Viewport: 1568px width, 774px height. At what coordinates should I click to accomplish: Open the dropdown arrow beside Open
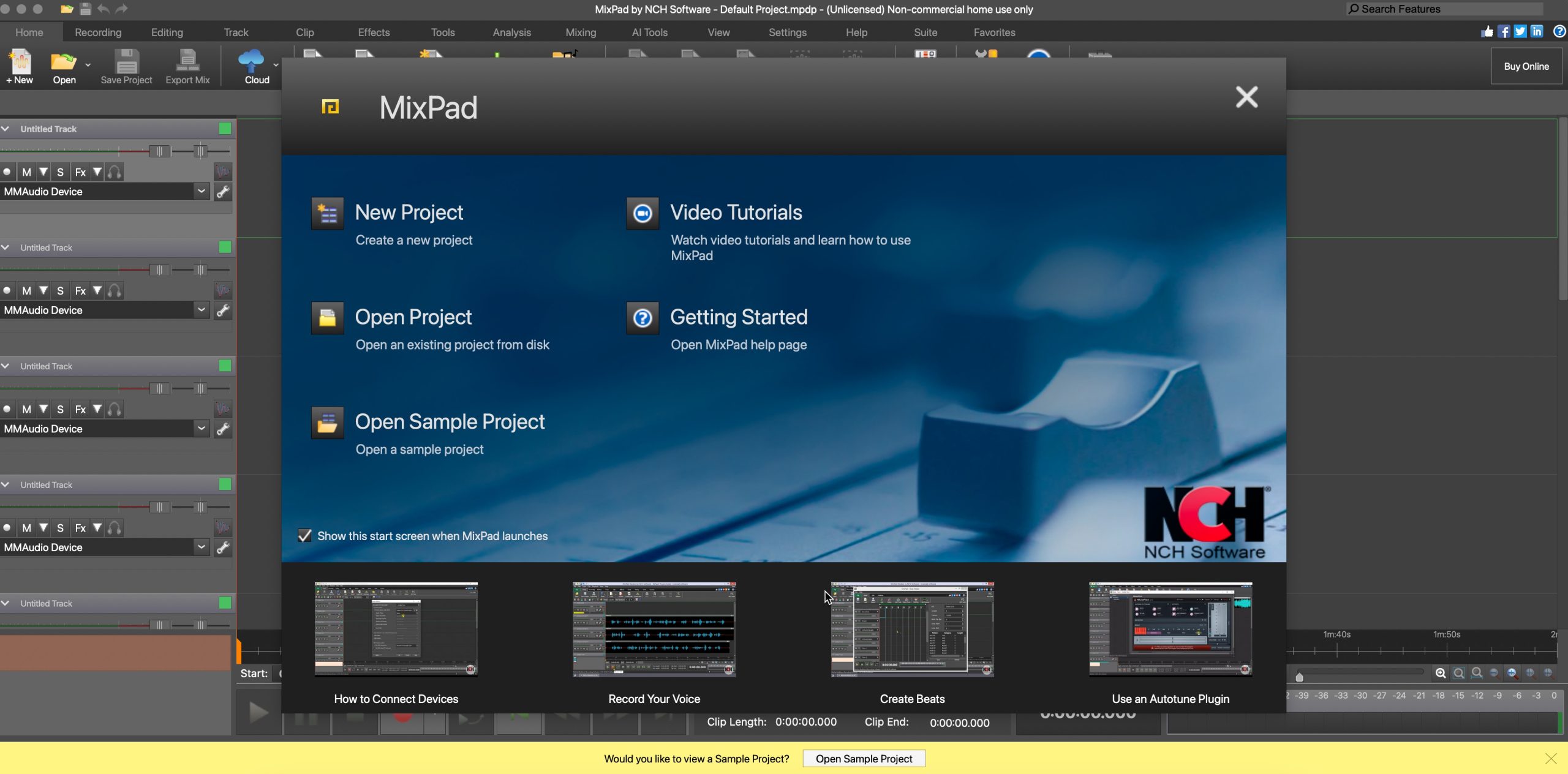pyautogui.click(x=88, y=65)
